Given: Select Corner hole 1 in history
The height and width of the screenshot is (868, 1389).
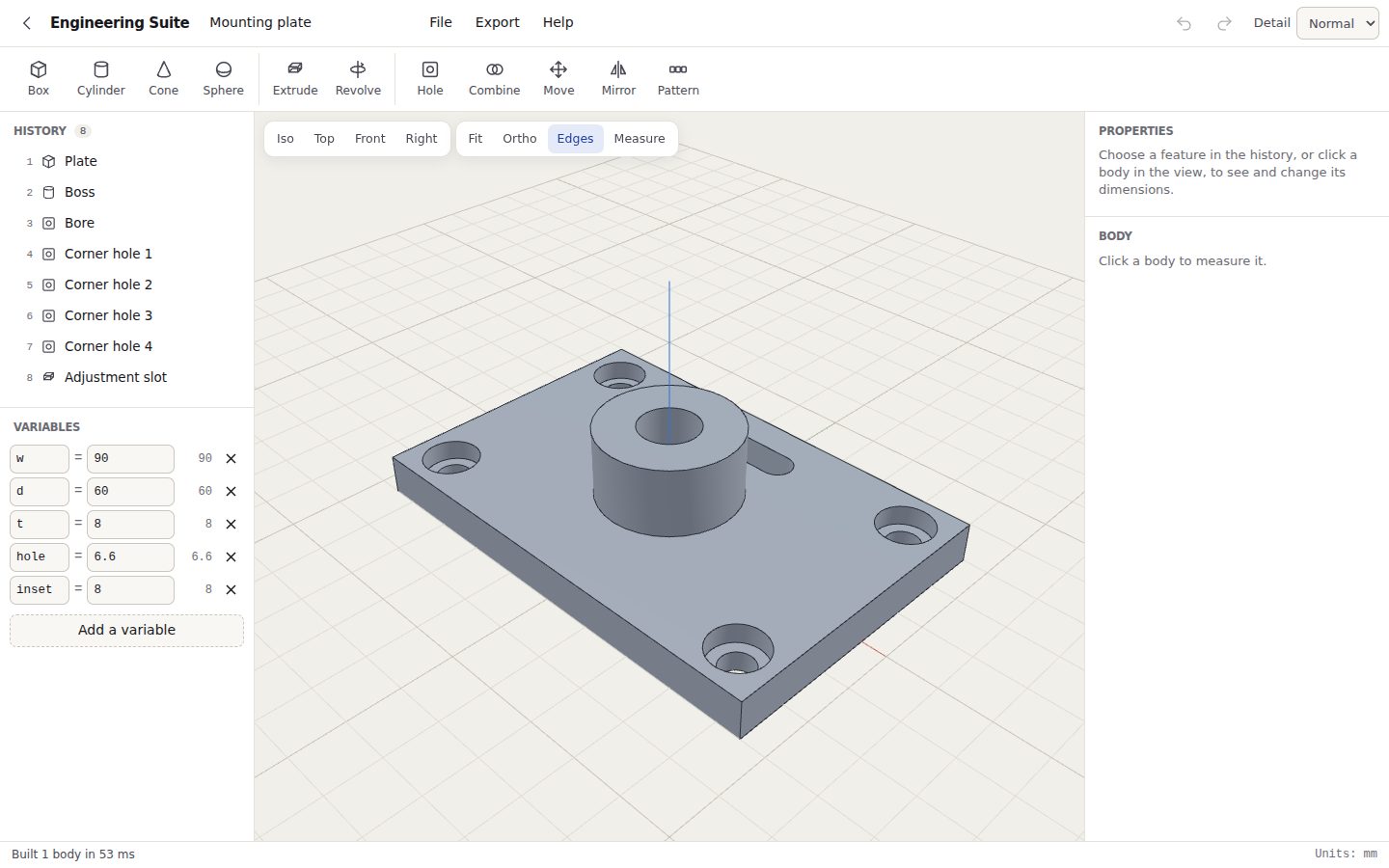Looking at the screenshot, I should 126,254.
